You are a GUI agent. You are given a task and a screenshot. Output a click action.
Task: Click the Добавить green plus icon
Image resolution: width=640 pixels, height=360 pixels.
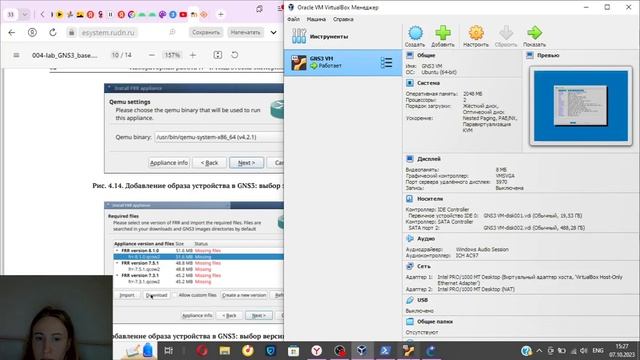(x=442, y=36)
